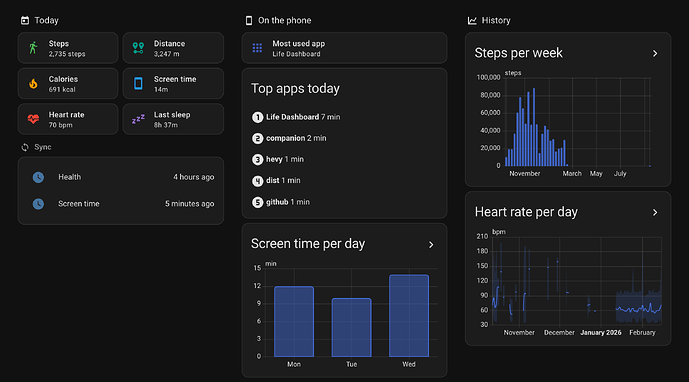Viewport: 689px width, 382px height.
Task: Click 'github 1 min' entry
Action: (x=288, y=202)
